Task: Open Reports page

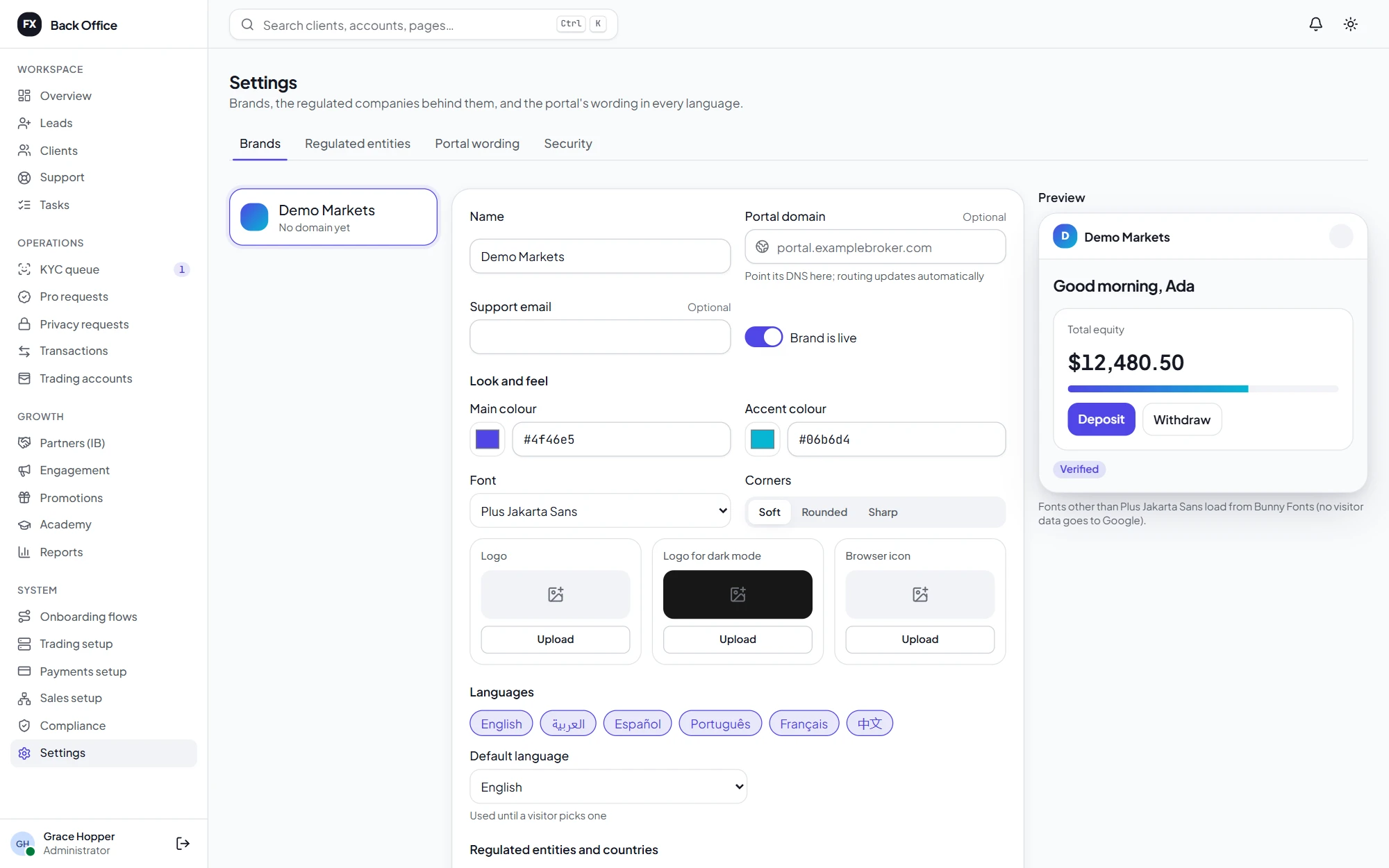Action: 103,552
